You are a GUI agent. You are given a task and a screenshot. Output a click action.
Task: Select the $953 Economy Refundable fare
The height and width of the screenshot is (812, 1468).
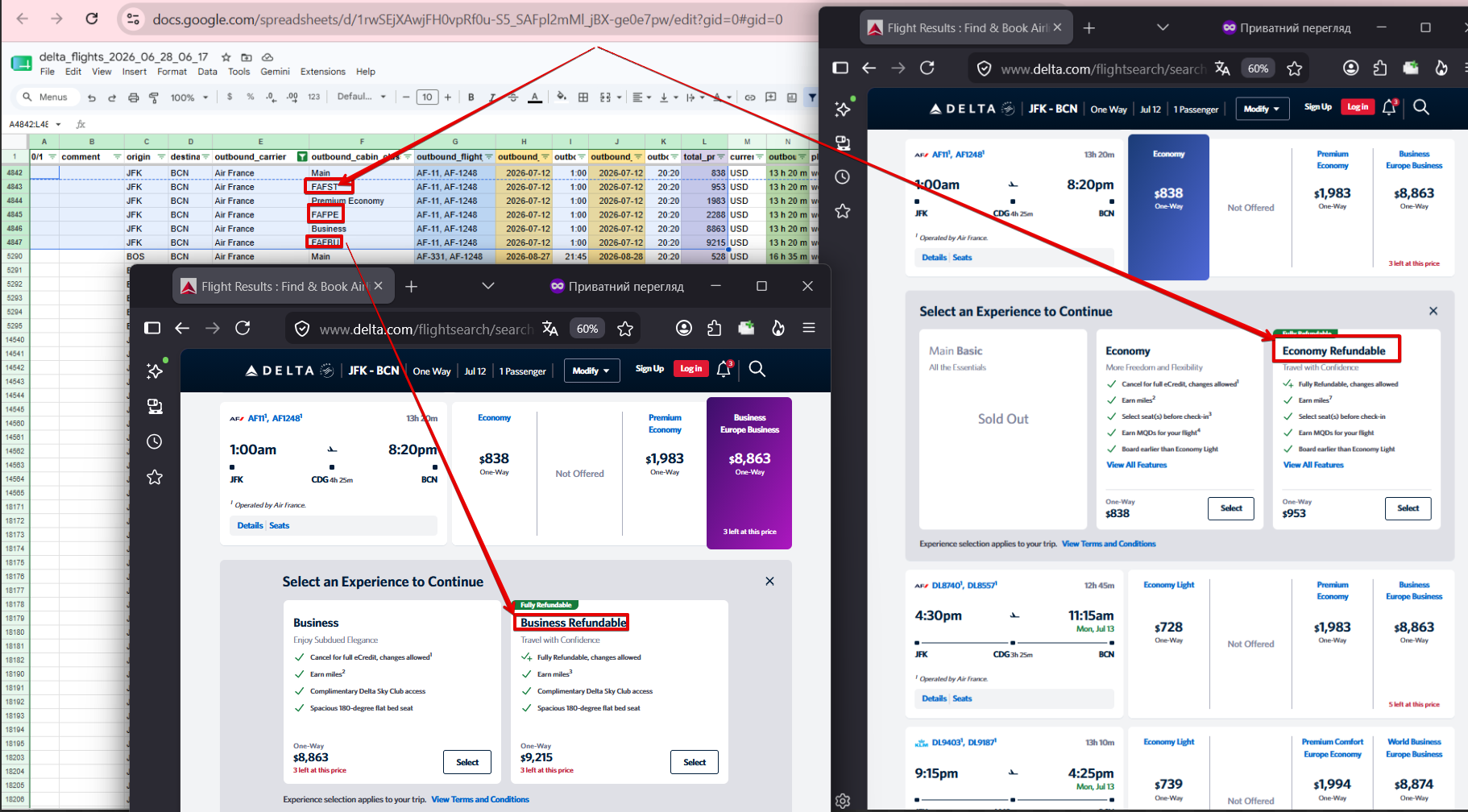(x=1408, y=508)
